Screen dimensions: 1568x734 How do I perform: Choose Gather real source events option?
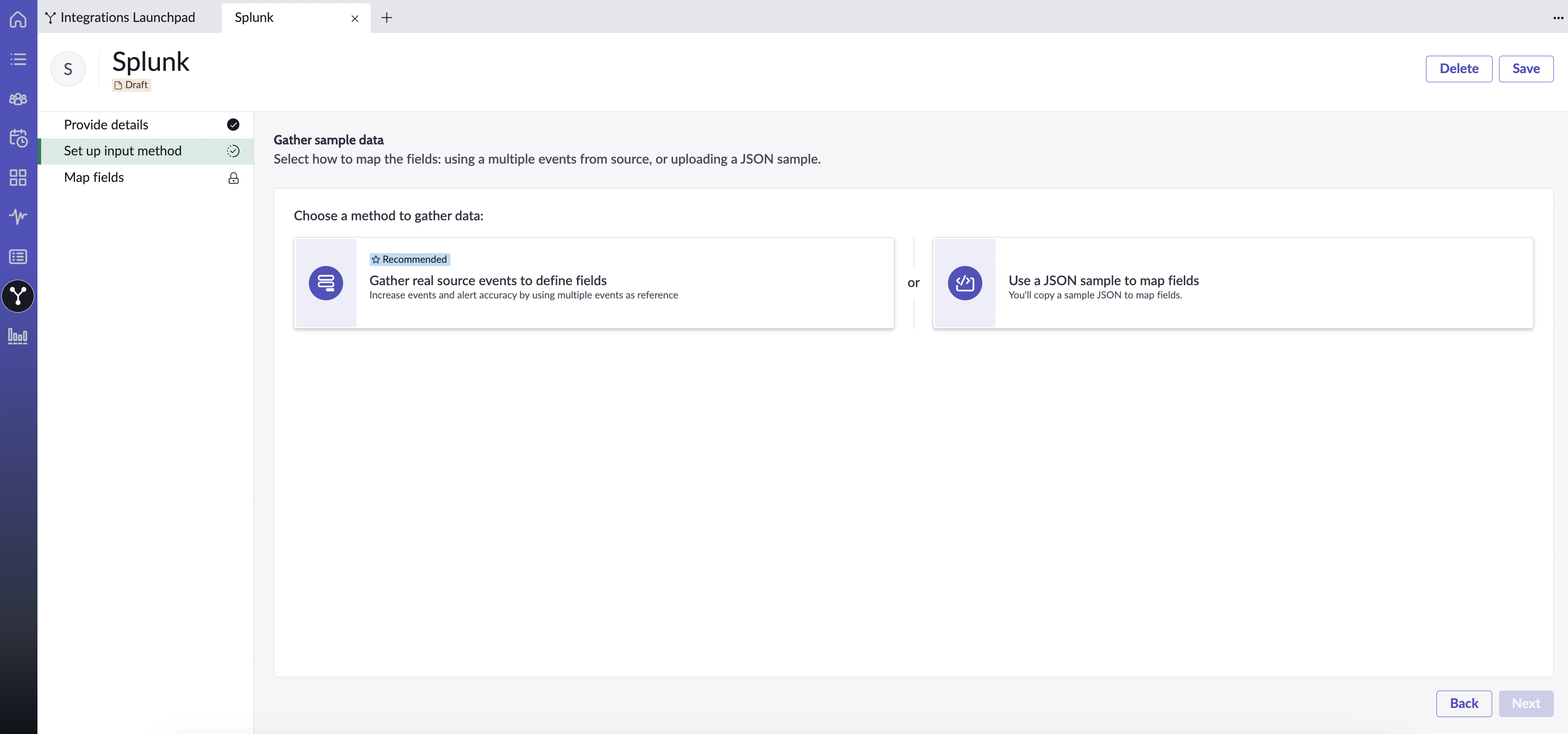click(x=593, y=282)
